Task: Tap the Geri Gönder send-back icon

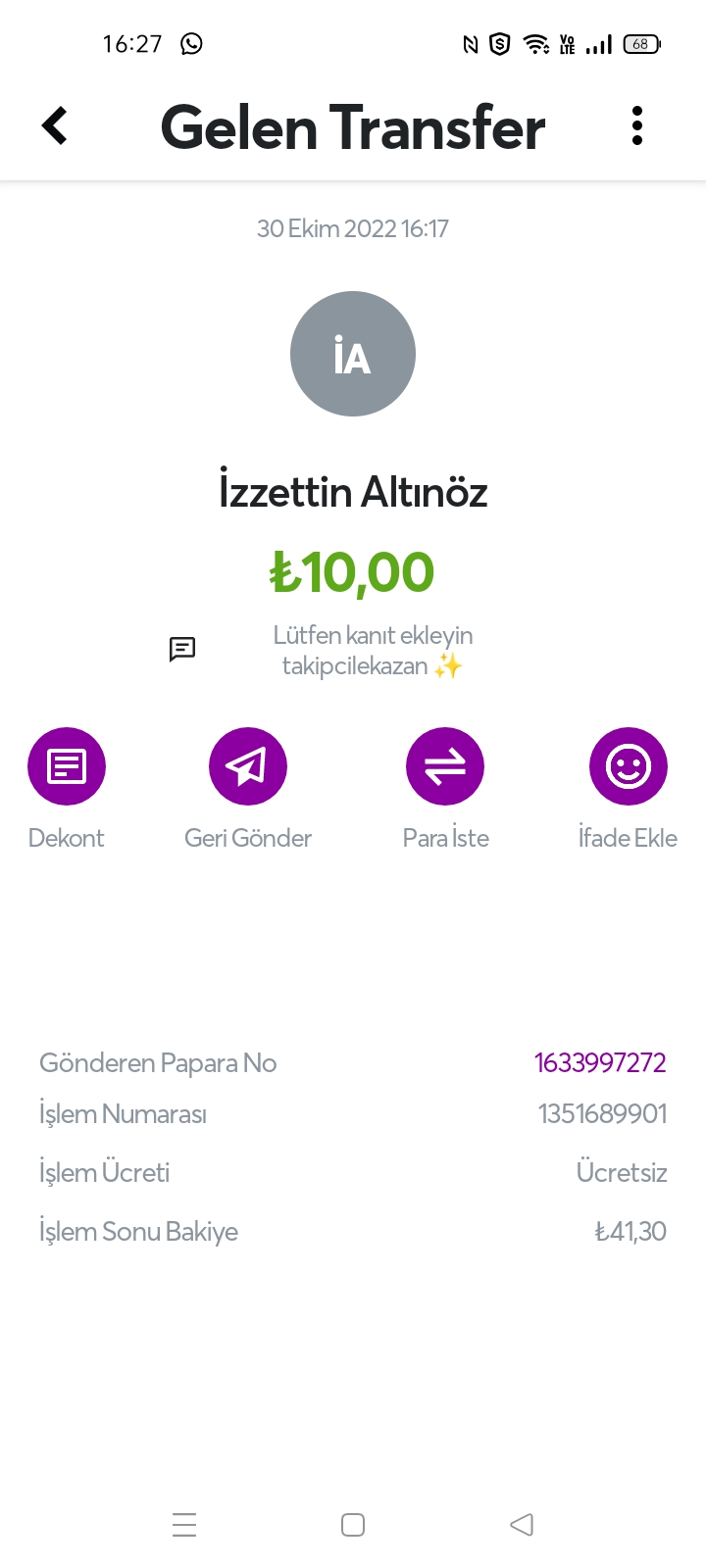Action: pyautogui.click(x=248, y=766)
